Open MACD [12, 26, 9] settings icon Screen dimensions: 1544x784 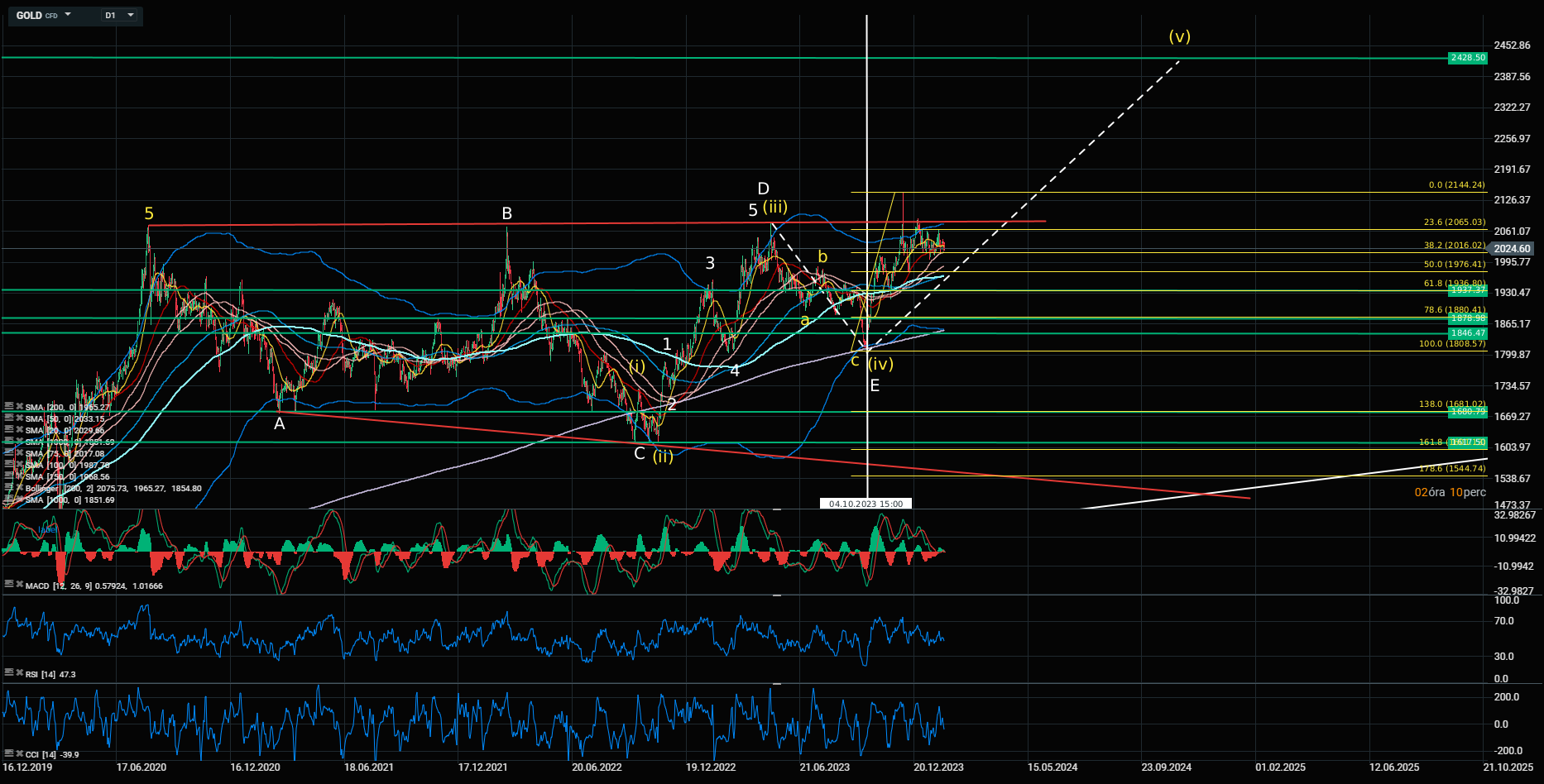point(9,585)
